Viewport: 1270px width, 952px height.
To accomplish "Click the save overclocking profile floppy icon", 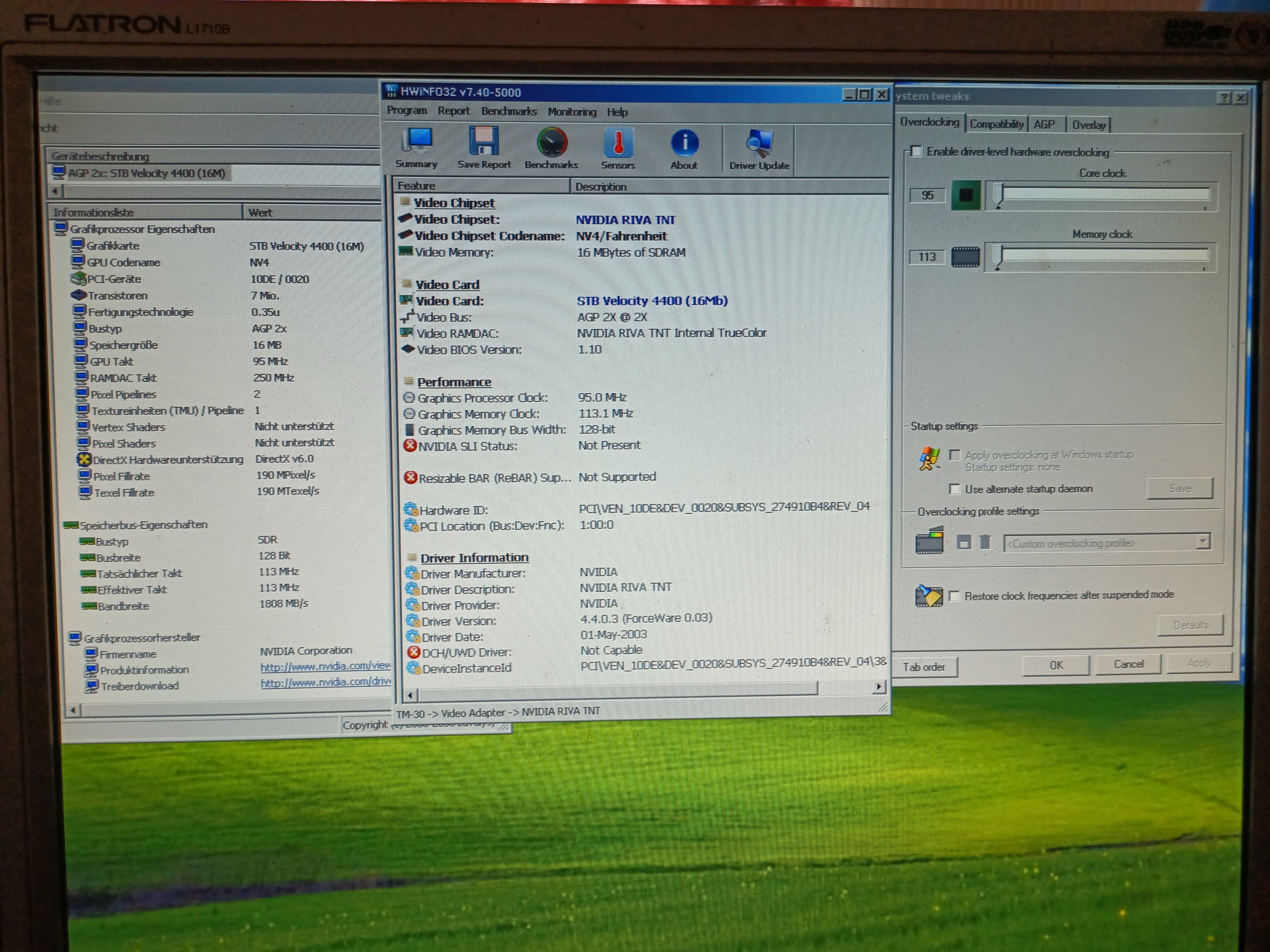I will (x=964, y=542).
